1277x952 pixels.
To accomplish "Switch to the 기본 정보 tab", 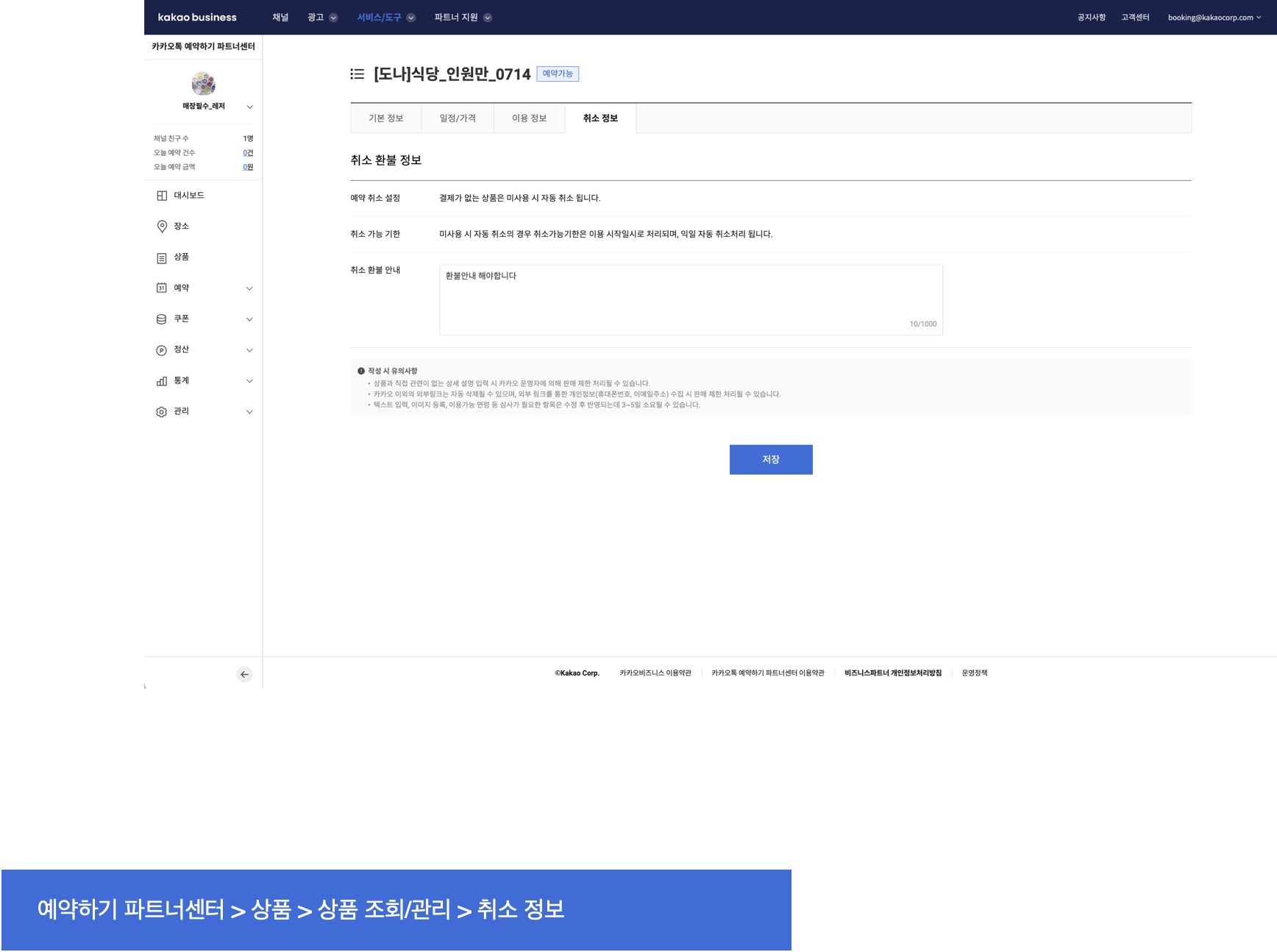I will point(385,118).
